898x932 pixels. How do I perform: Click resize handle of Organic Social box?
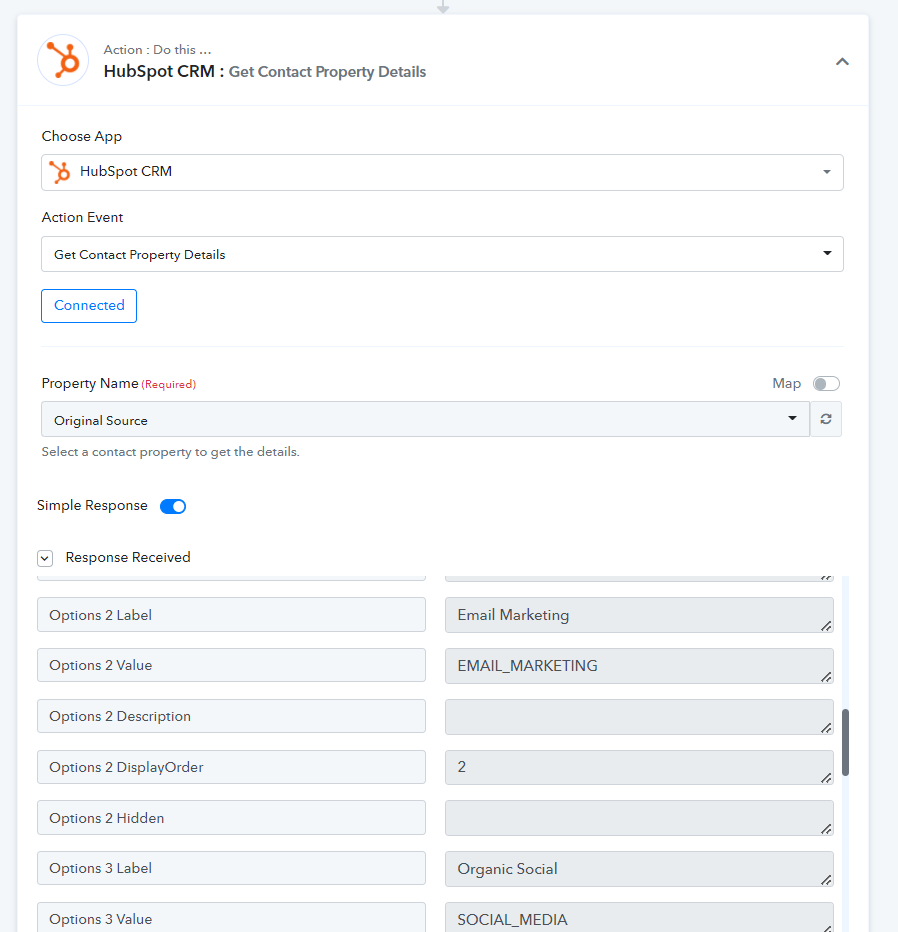826,880
